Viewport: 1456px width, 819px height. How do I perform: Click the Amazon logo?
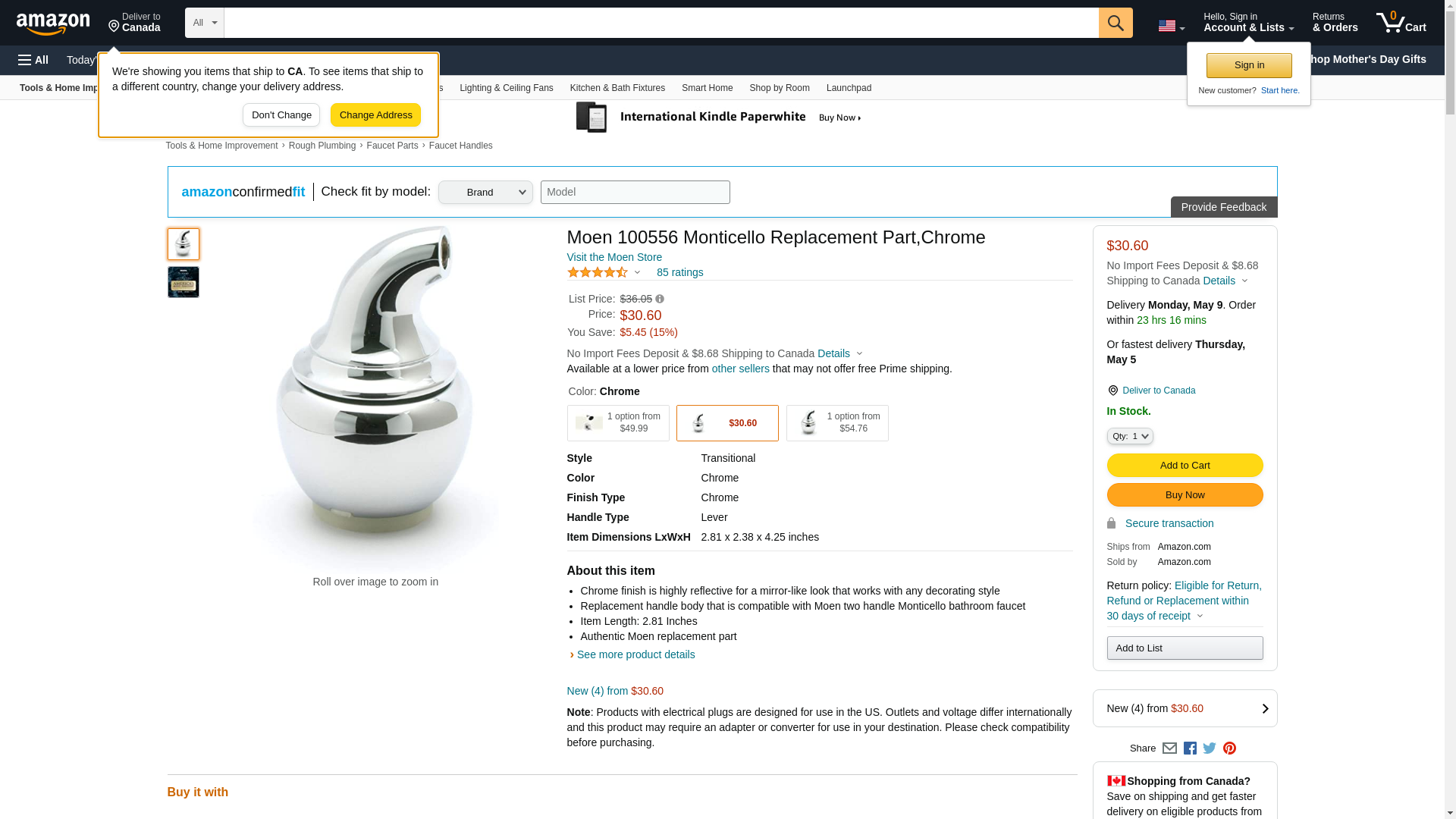53,24
